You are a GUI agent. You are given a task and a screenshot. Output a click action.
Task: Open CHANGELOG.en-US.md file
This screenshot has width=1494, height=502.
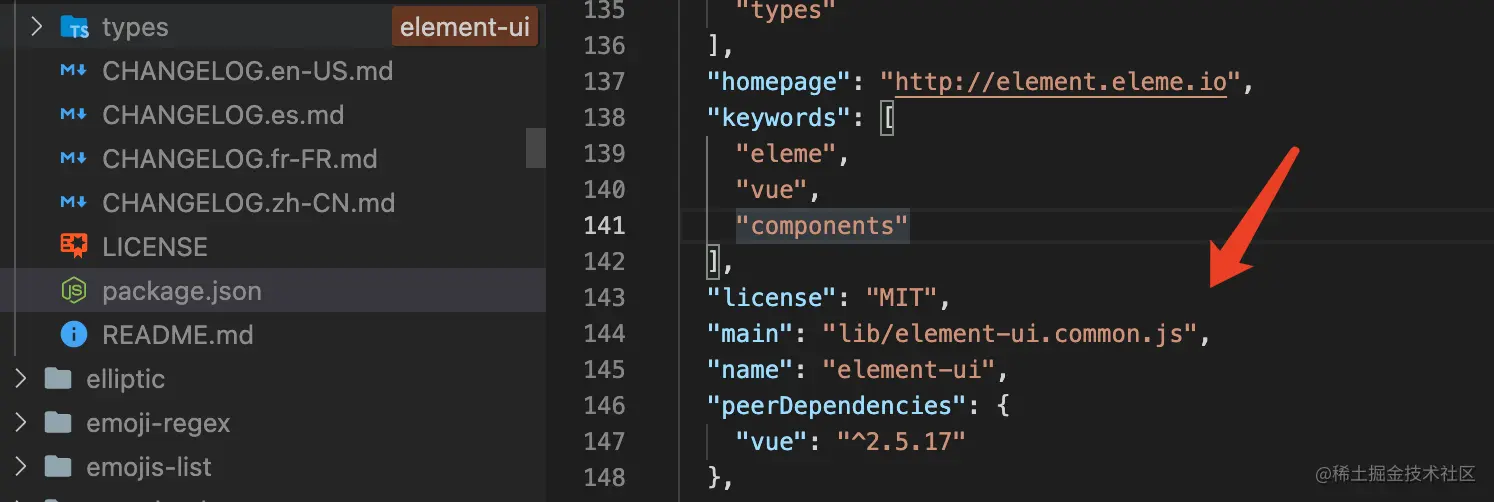[x=247, y=71]
